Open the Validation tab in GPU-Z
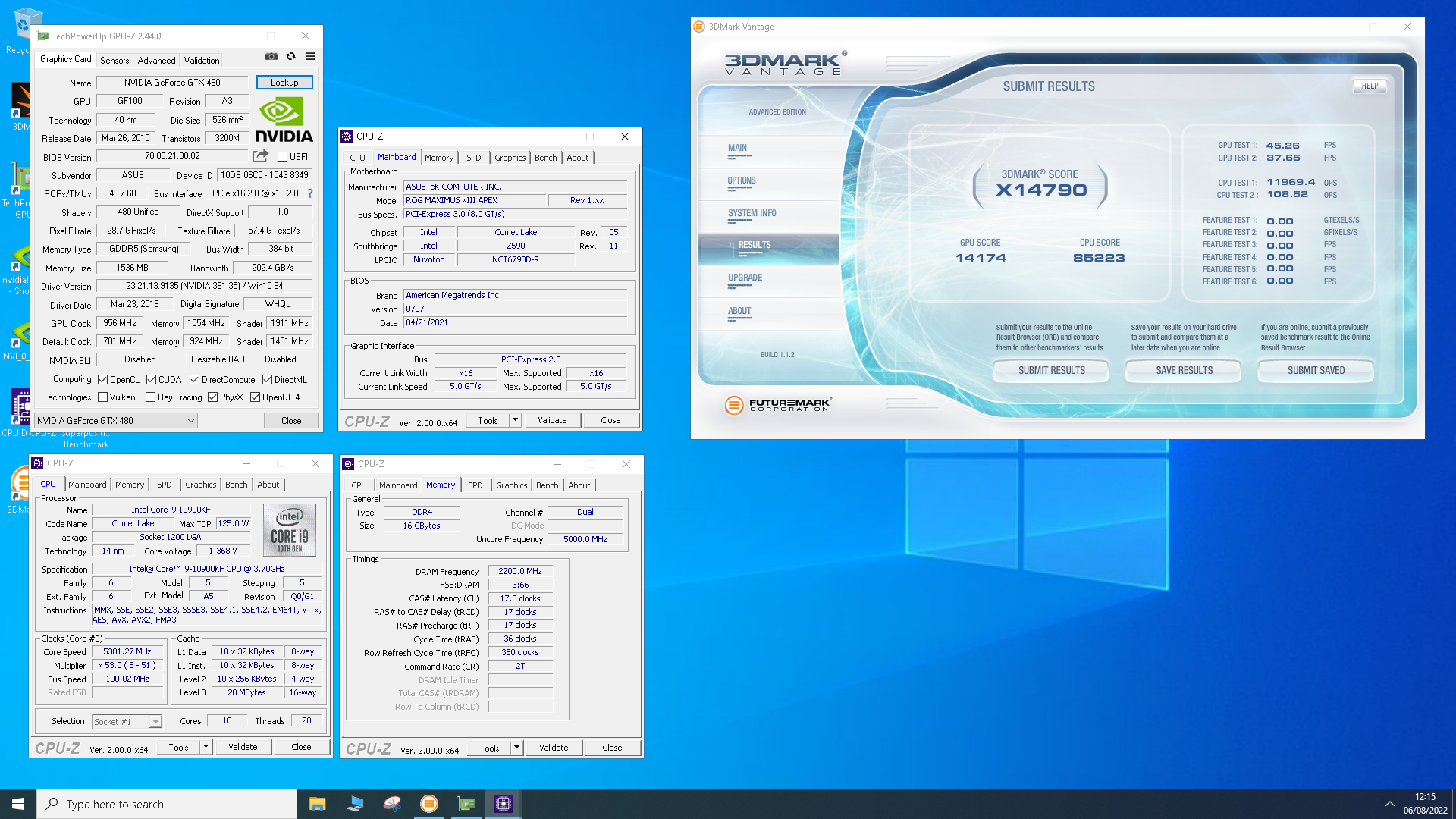The width and height of the screenshot is (1456, 819). (x=202, y=60)
